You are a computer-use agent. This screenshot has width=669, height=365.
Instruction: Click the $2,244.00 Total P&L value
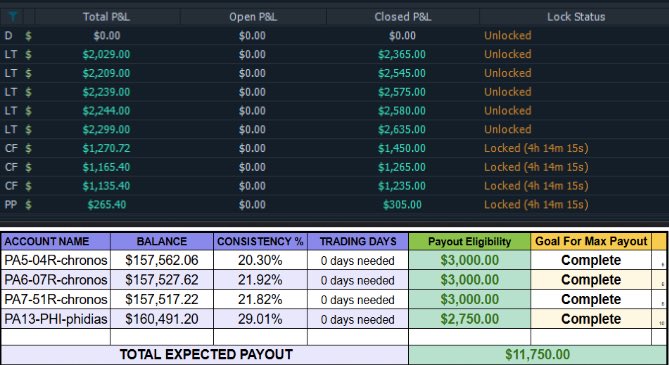point(106,111)
